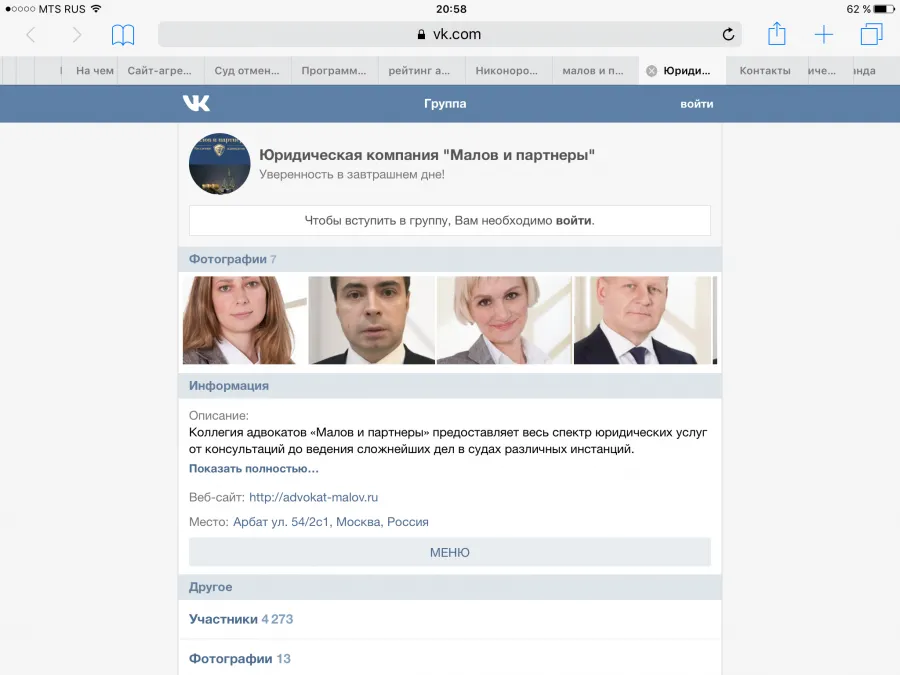Tap the battery indicator in status bar
Image resolution: width=900 pixels, height=675 pixels.
coord(883,9)
